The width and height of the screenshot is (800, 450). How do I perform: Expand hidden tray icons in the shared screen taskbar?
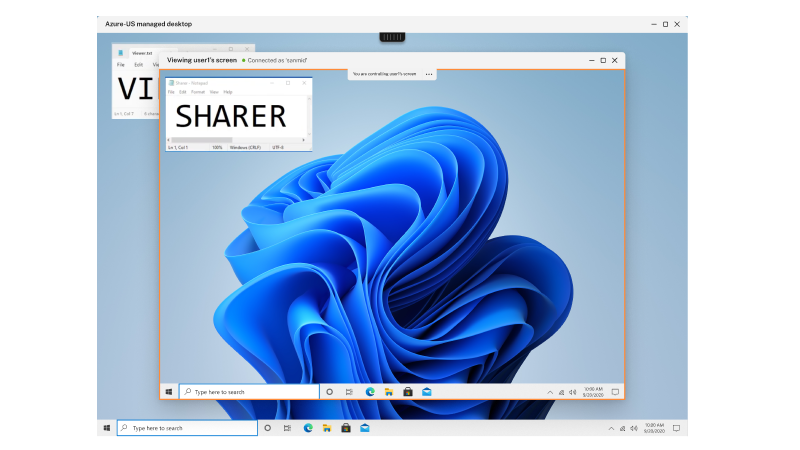click(550, 392)
